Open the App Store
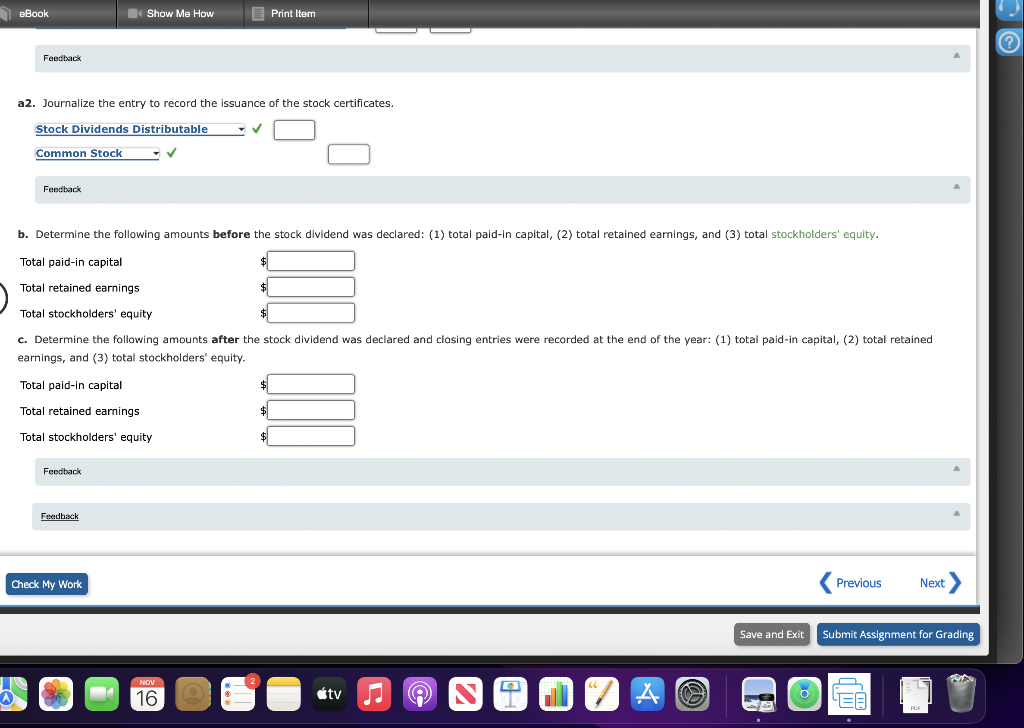1024x728 pixels. pos(647,693)
